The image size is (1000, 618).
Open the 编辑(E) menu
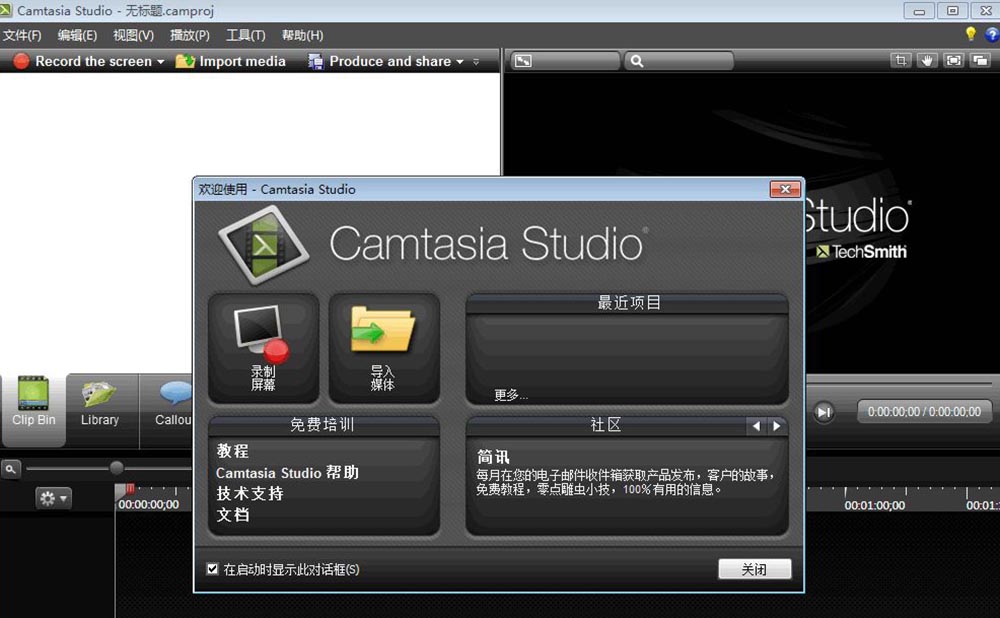[77, 35]
